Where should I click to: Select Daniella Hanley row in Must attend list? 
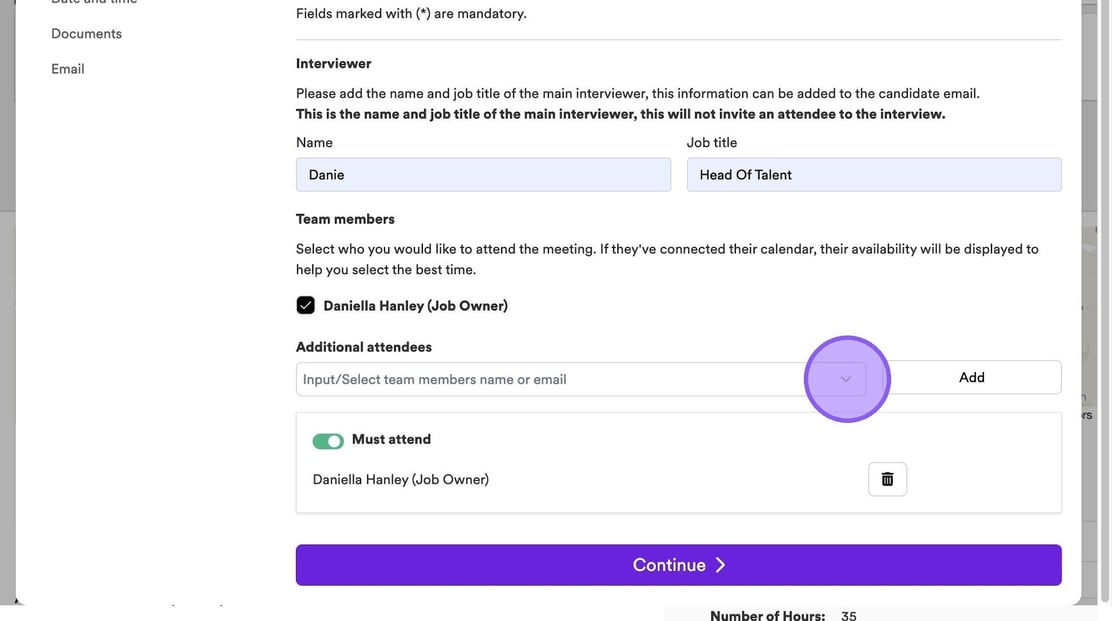pos(401,480)
